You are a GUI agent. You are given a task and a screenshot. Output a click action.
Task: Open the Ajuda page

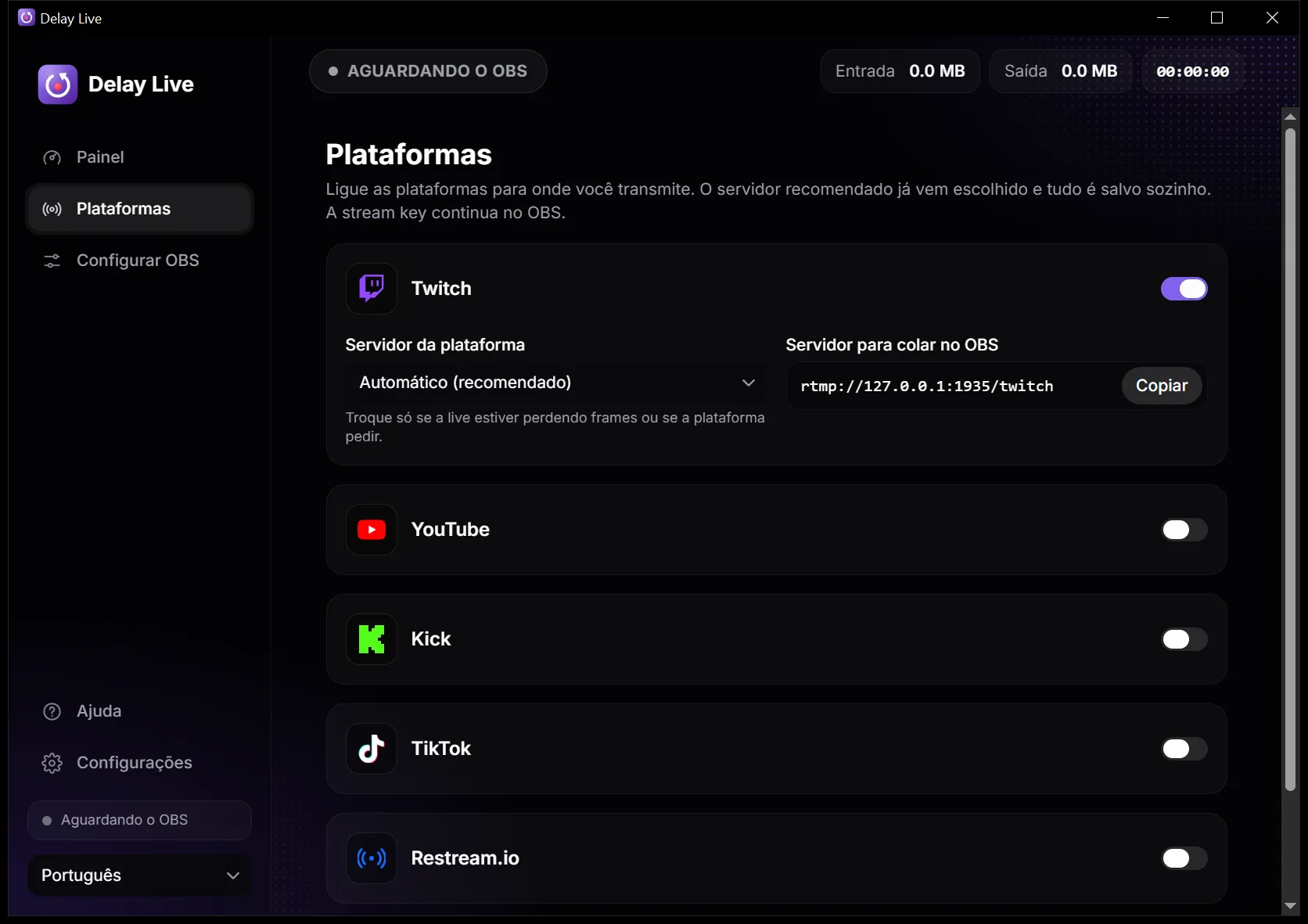(x=139, y=711)
